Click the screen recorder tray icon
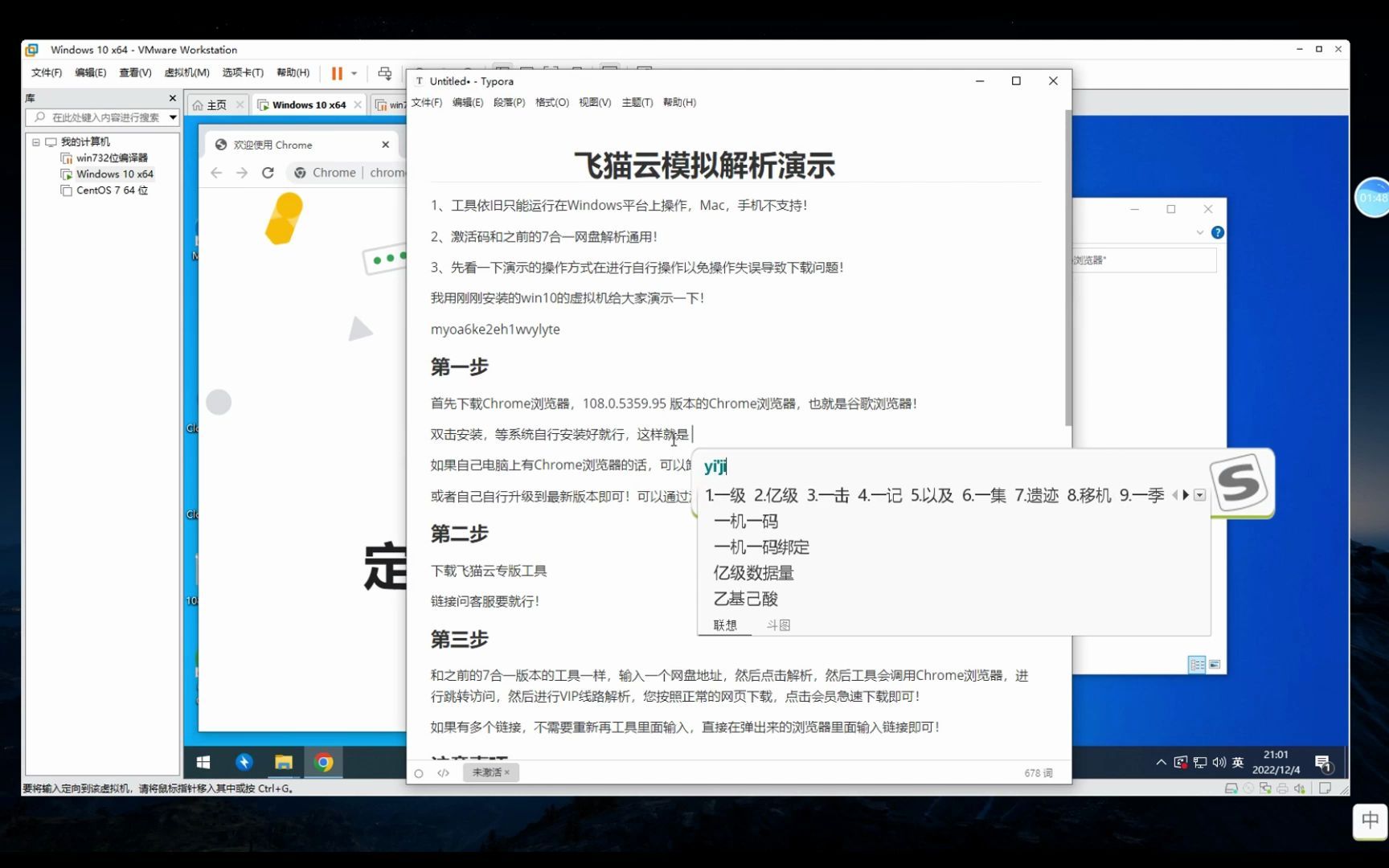The height and width of the screenshot is (868, 1389). click(x=1180, y=762)
